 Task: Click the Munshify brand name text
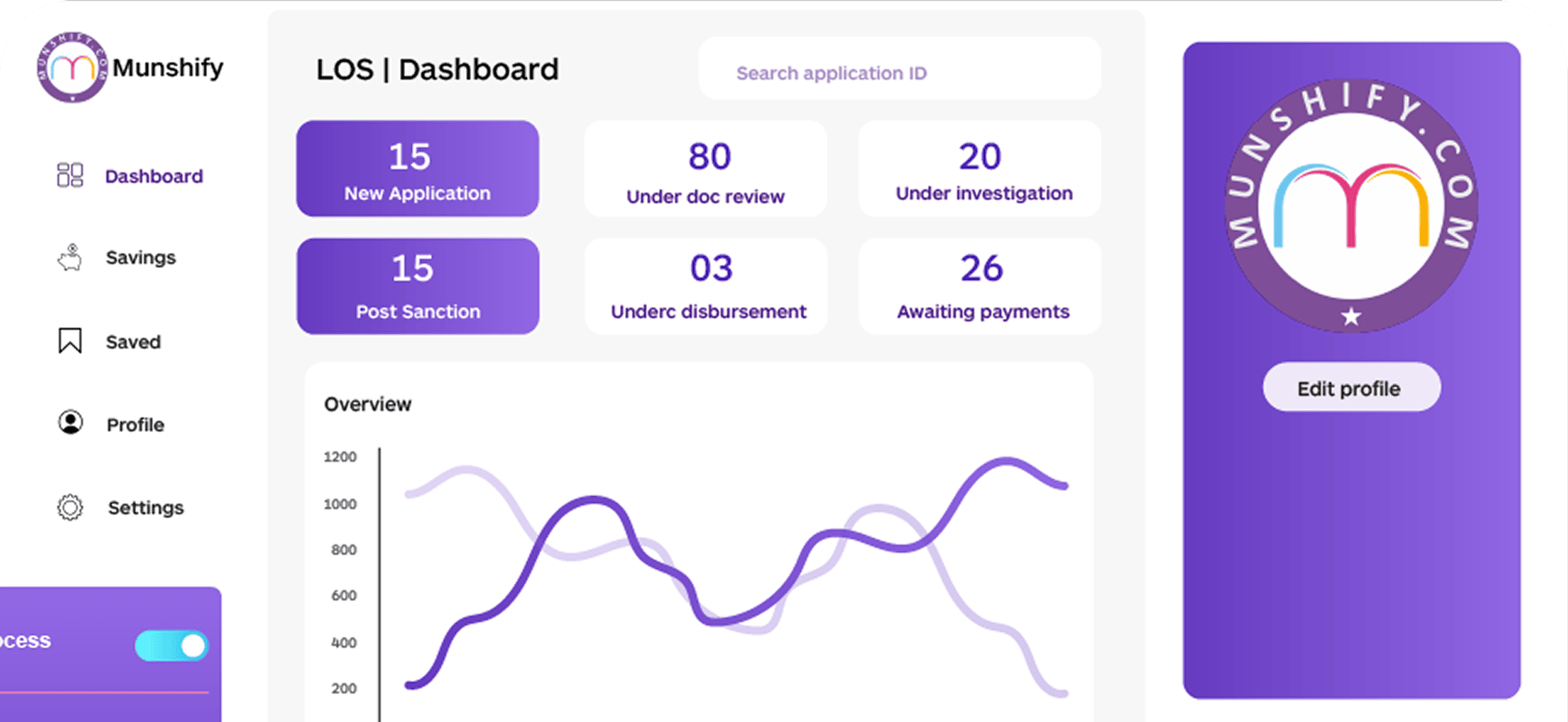pos(168,68)
